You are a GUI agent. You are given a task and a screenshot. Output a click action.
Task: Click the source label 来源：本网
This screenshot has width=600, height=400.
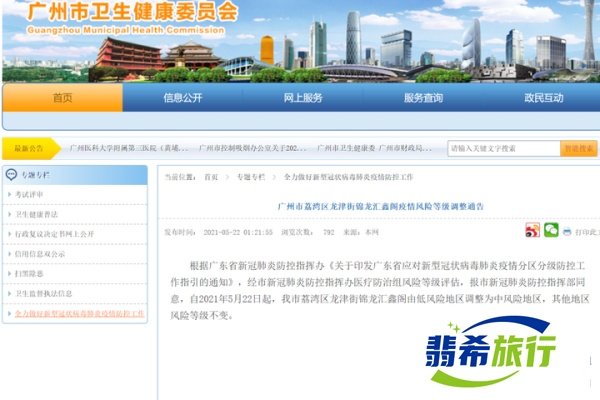click(361, 232)
